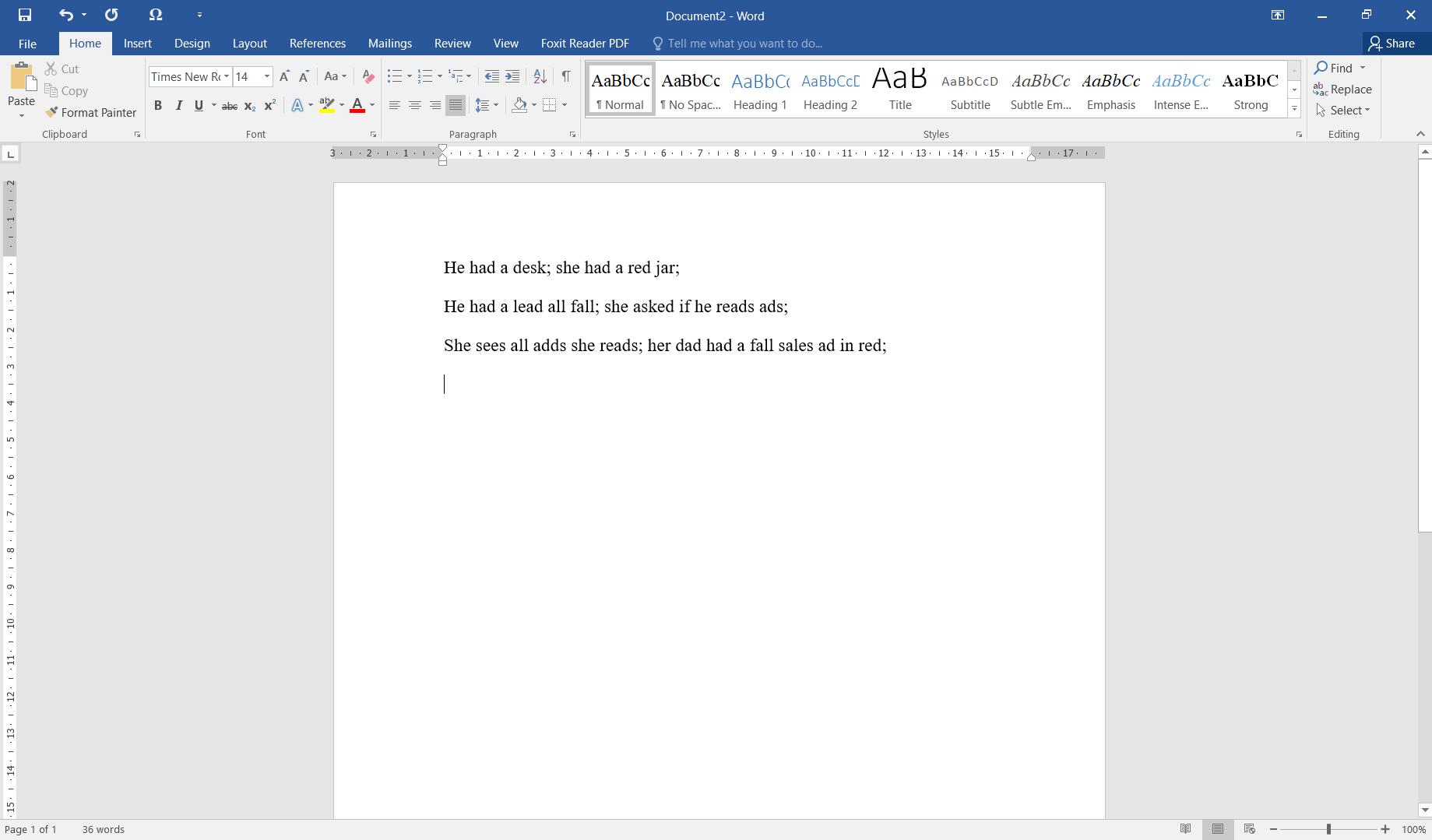Toggle Subscript formatting

coord(249,105)
